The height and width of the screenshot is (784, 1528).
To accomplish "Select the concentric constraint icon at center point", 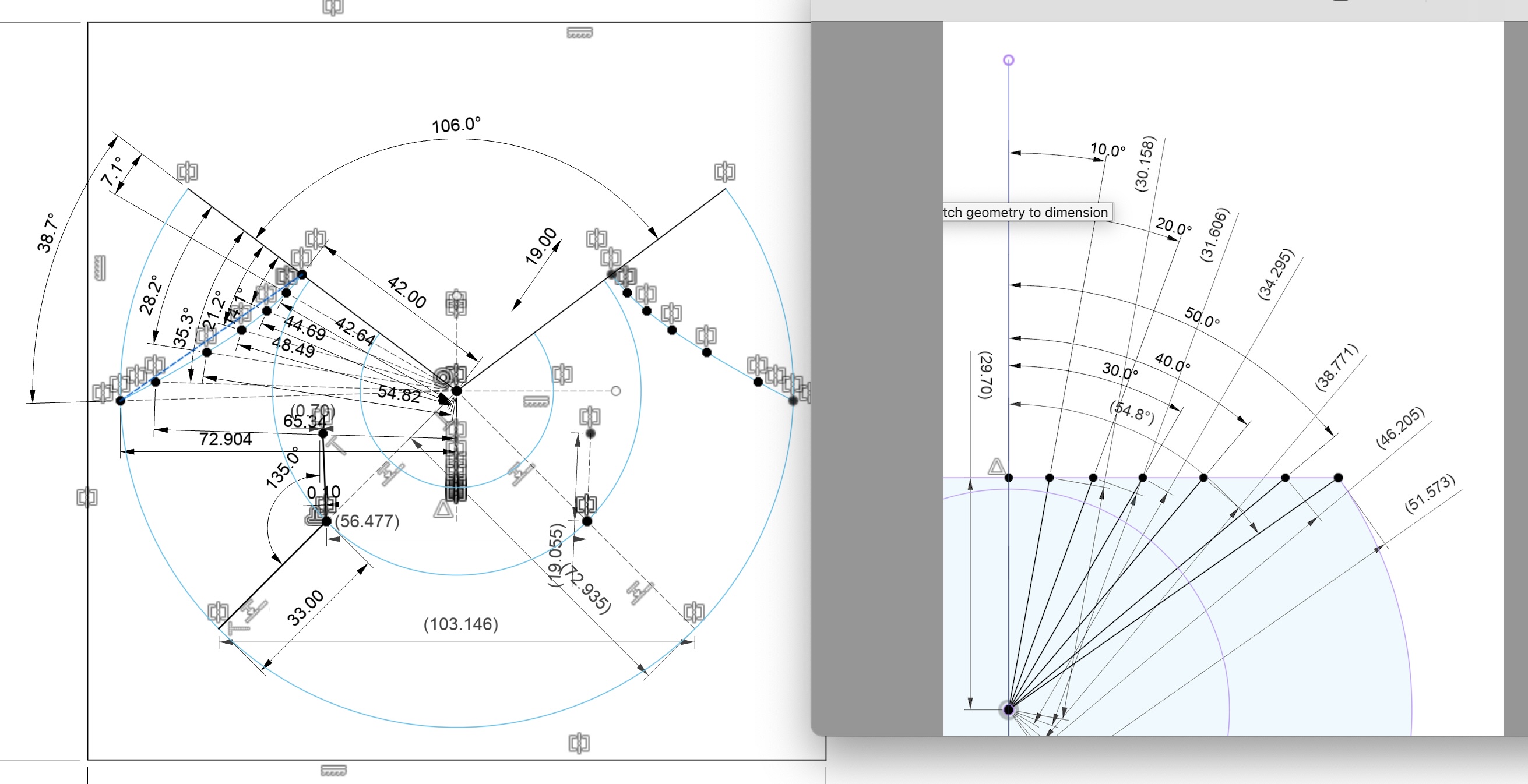I will pyautogui.click(x=442, y=377).
